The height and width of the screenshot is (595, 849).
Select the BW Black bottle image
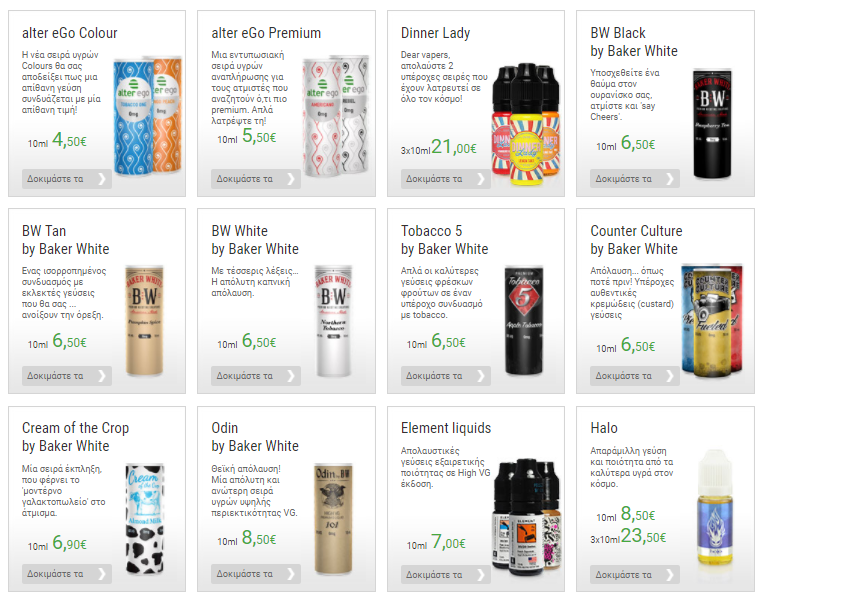point(713,123)
